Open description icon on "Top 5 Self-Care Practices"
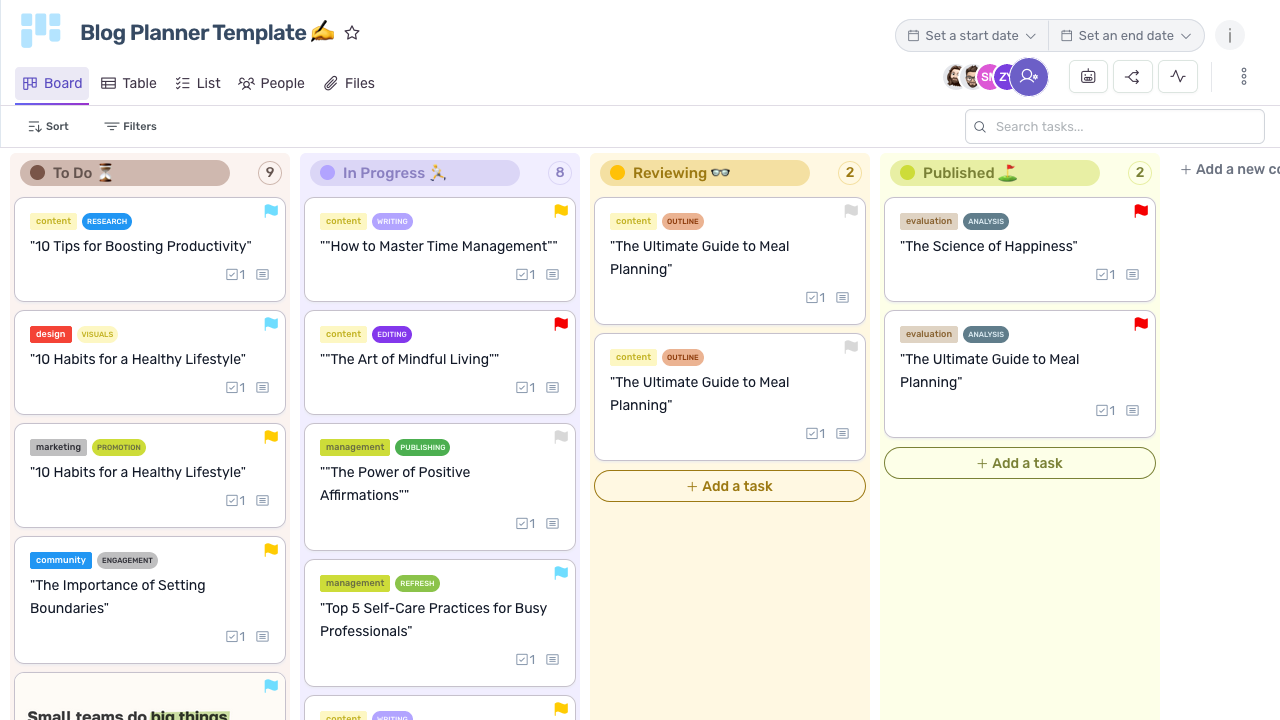Viewport: 1280px width, 720px height. 552,659
